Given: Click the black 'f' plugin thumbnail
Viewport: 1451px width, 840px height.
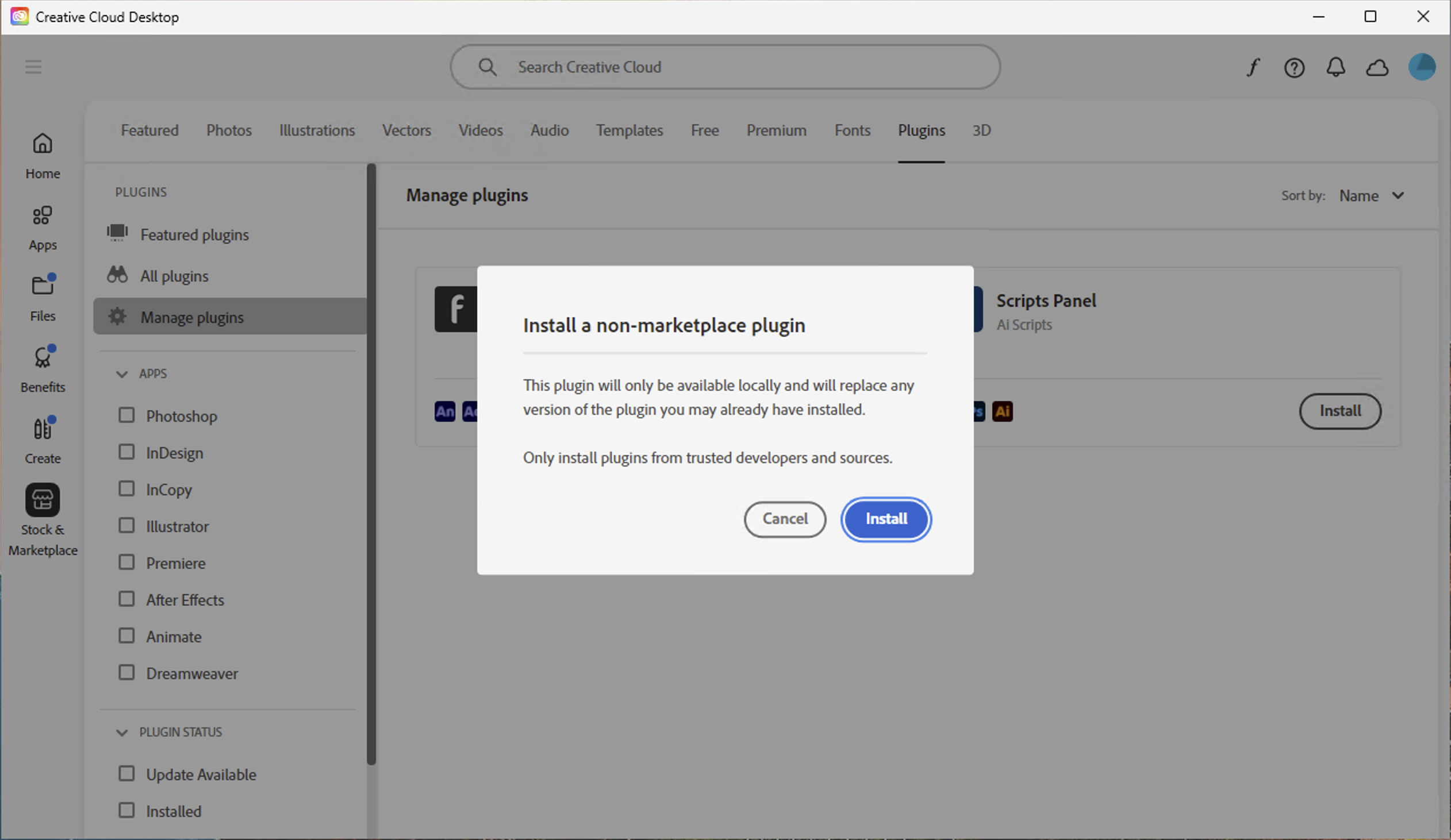Looking at the screenshot, I should click(x=456, y=309).
